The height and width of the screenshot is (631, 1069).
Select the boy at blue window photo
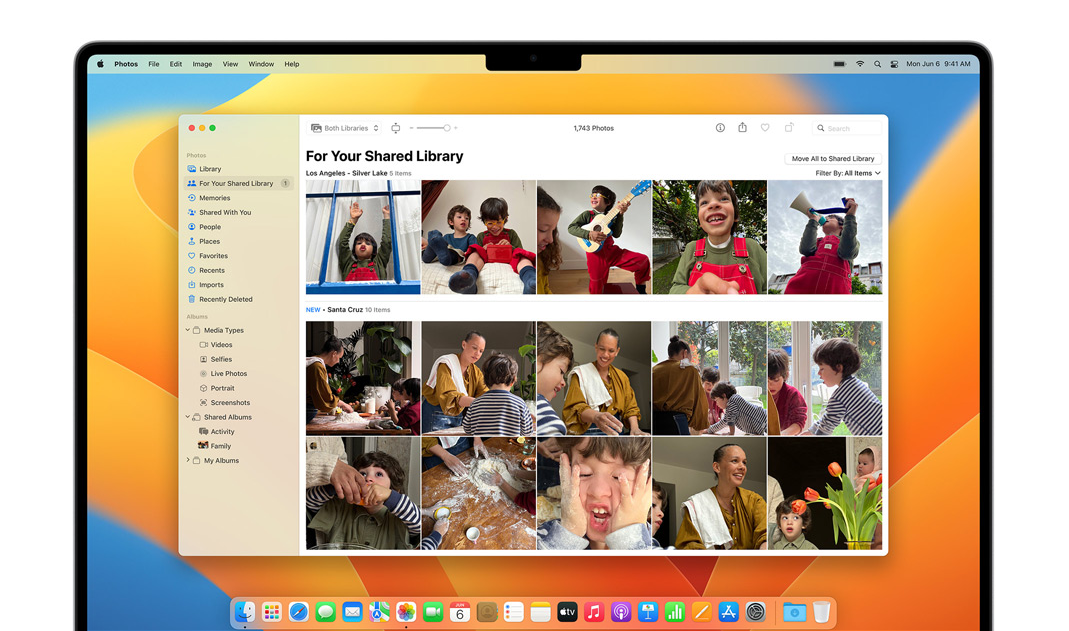[363, 237]
